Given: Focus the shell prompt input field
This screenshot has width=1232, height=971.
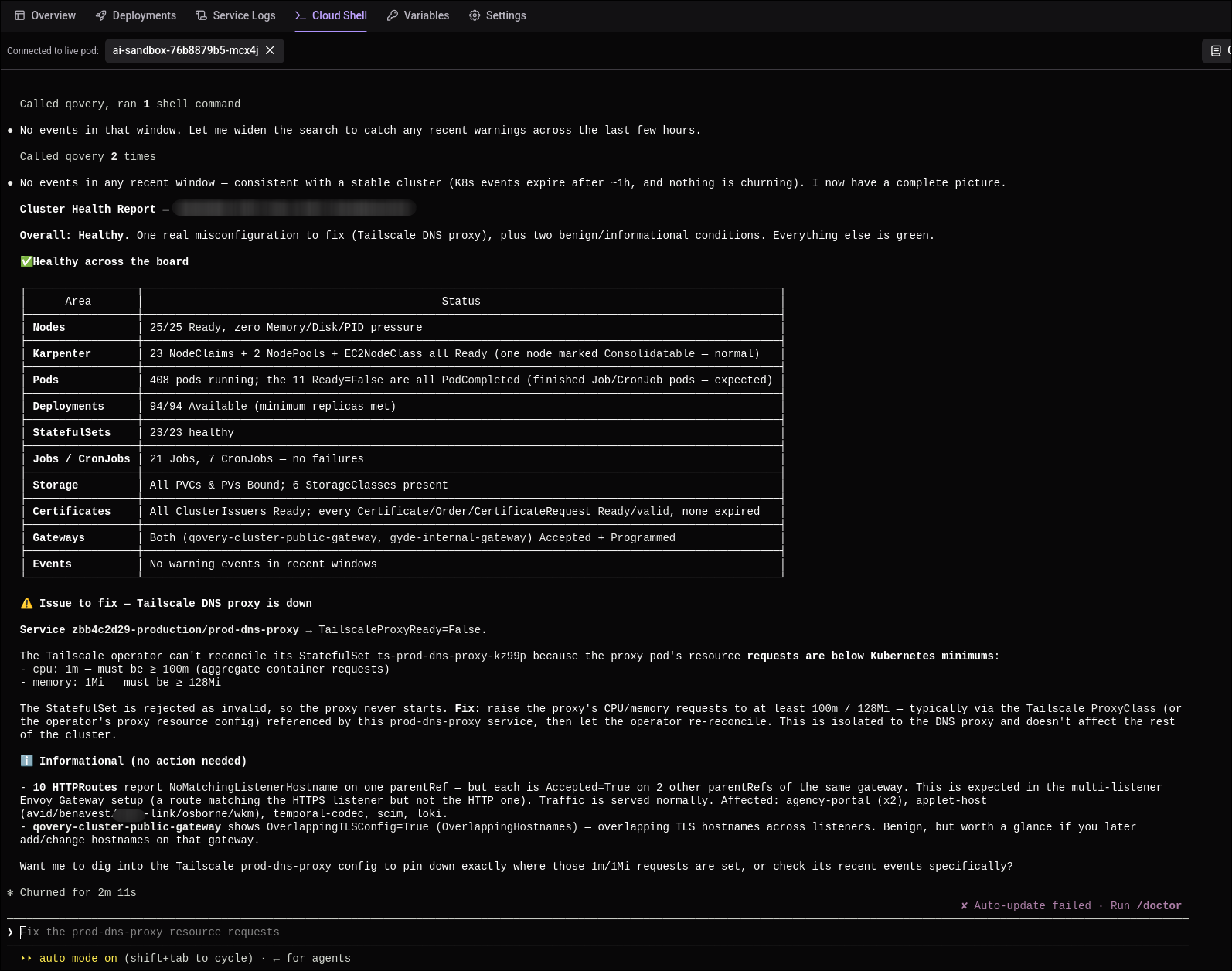Looking at the screenshot, I should (597, 932).
